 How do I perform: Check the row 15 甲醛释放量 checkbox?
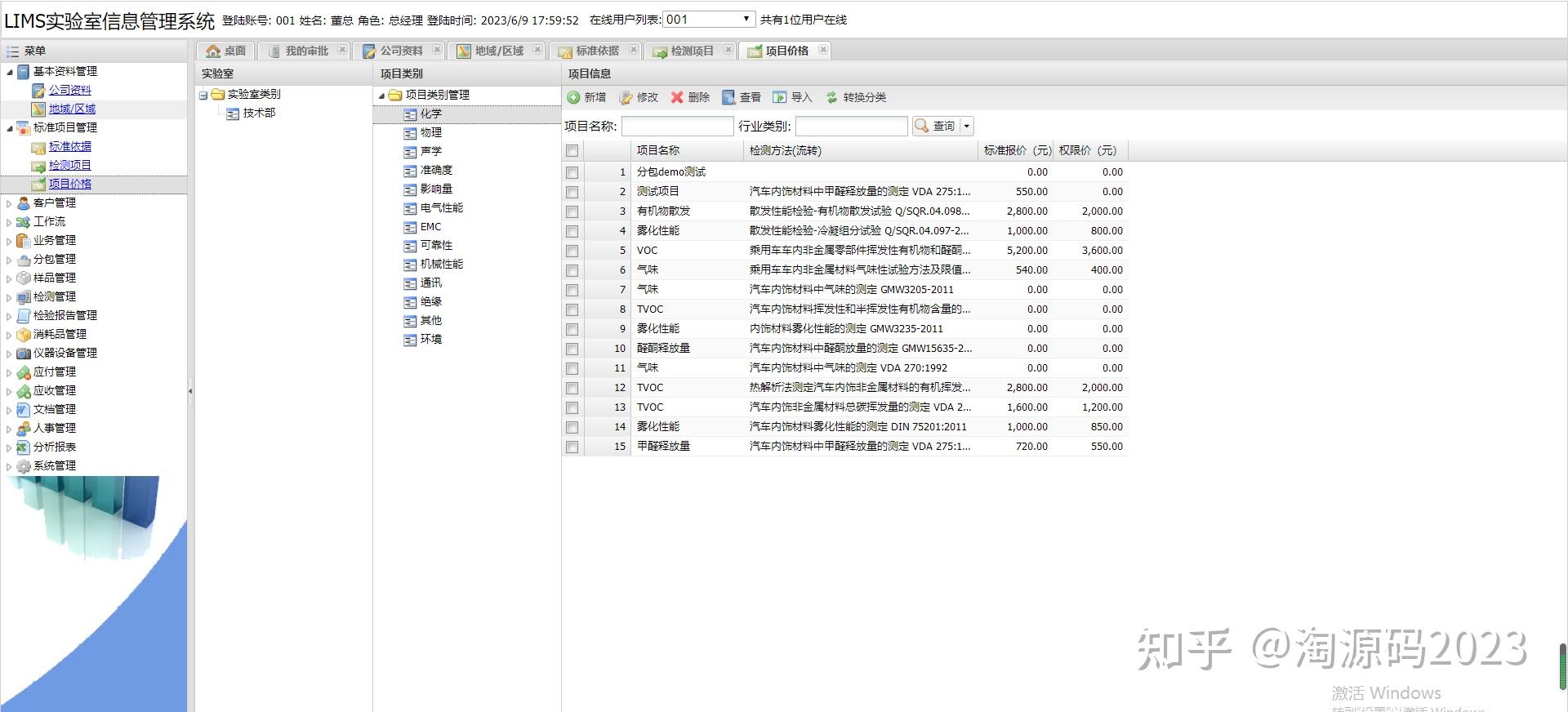click(x=572, y=447)
